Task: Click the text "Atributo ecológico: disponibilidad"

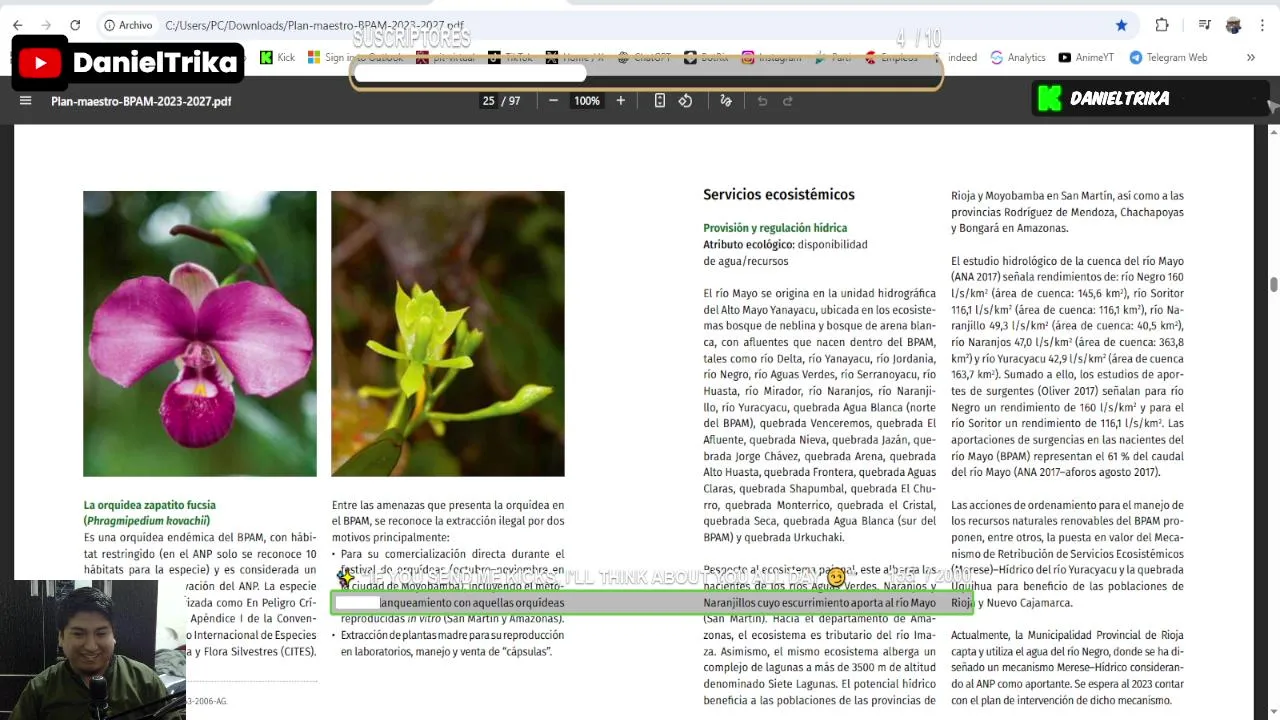Action: 785,244
